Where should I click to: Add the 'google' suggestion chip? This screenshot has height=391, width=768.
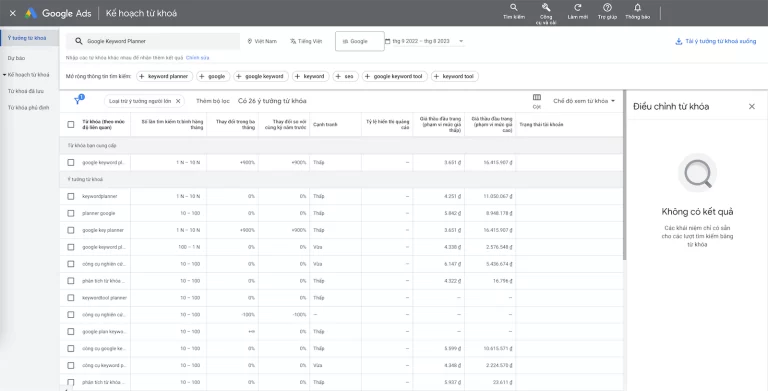[x=213, y=76]
